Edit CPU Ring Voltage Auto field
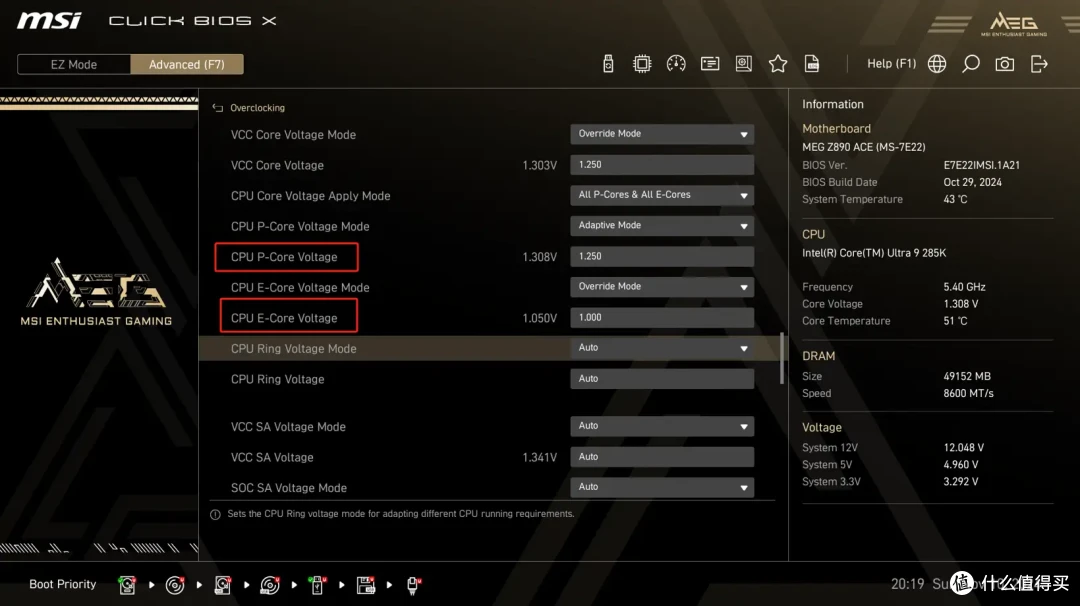This screenshot has height=606, width=1080. (x=662, y=379)
